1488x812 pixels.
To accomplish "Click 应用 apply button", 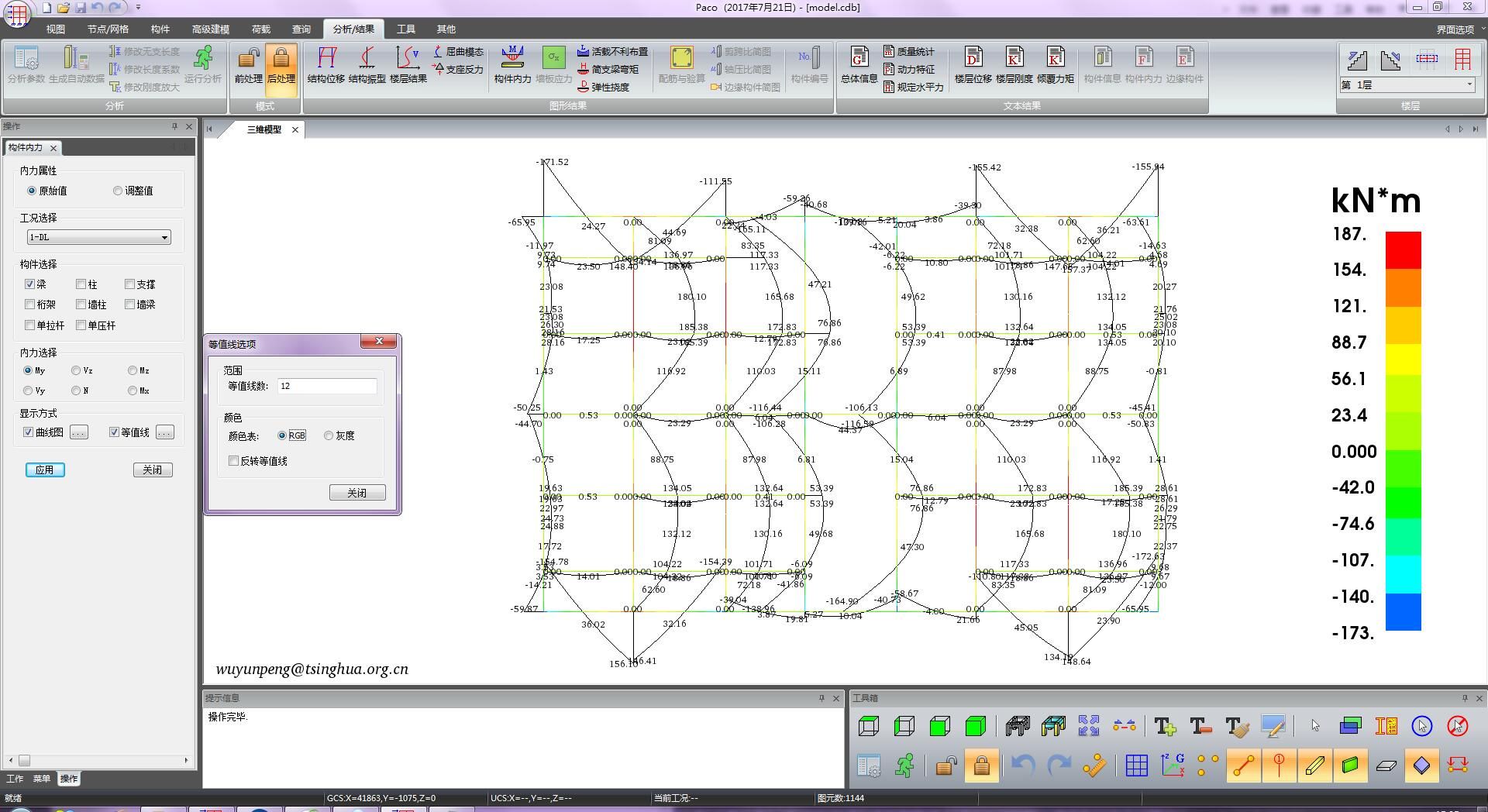I will click(45, 470).
